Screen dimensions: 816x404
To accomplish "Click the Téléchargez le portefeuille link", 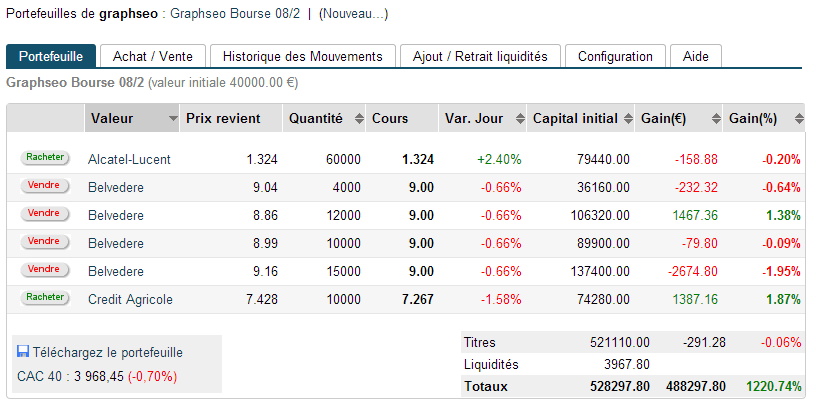I will 108,352.
